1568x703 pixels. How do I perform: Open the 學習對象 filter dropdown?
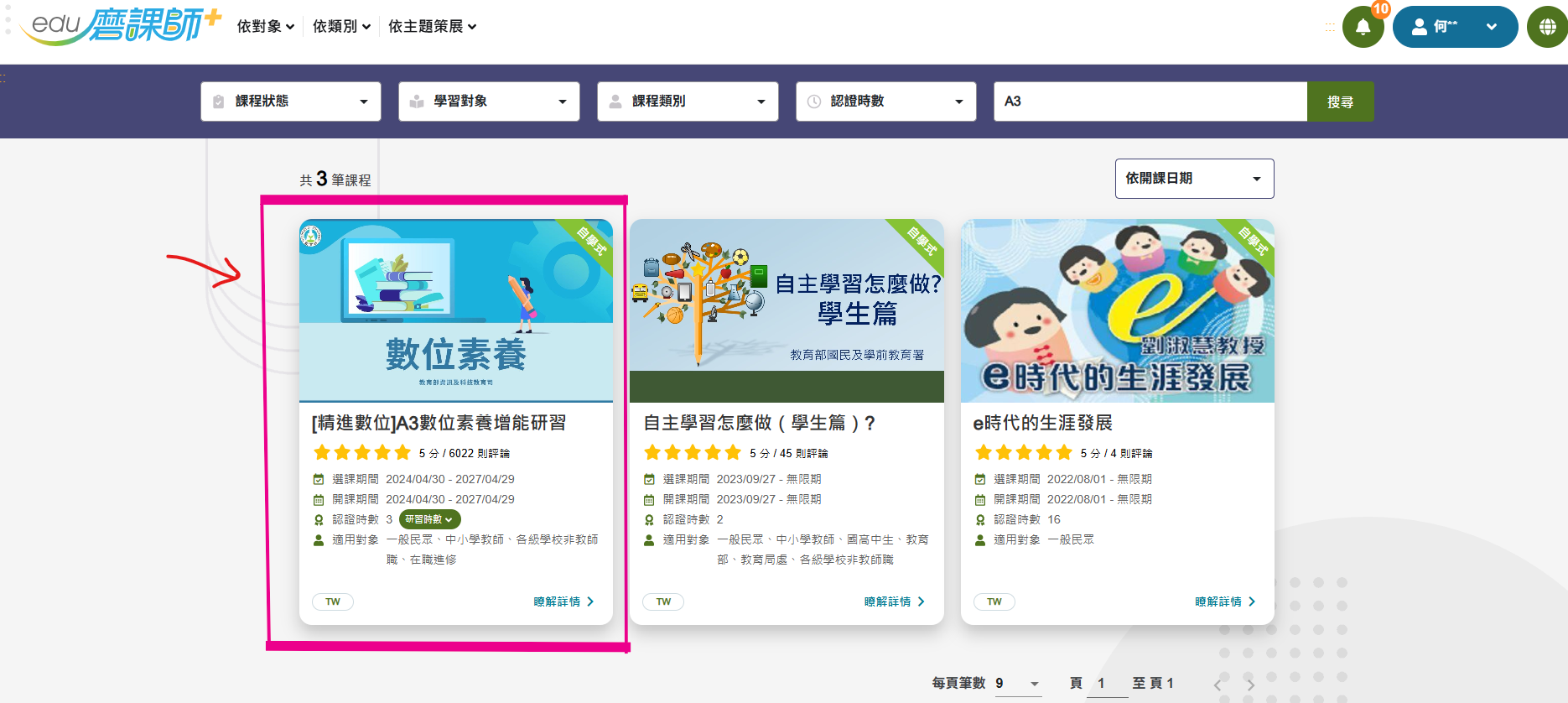click(489, 102)
